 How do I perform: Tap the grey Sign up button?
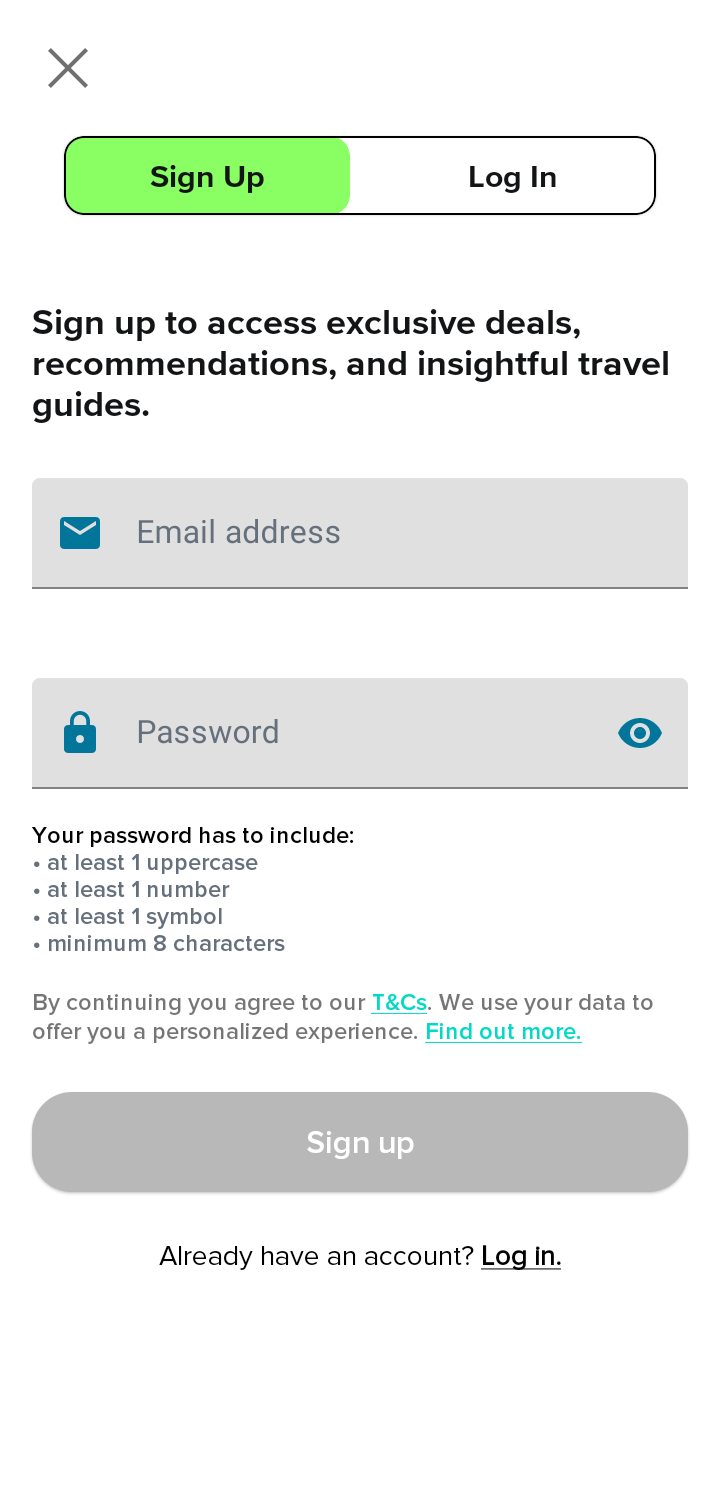(360, 1142)
